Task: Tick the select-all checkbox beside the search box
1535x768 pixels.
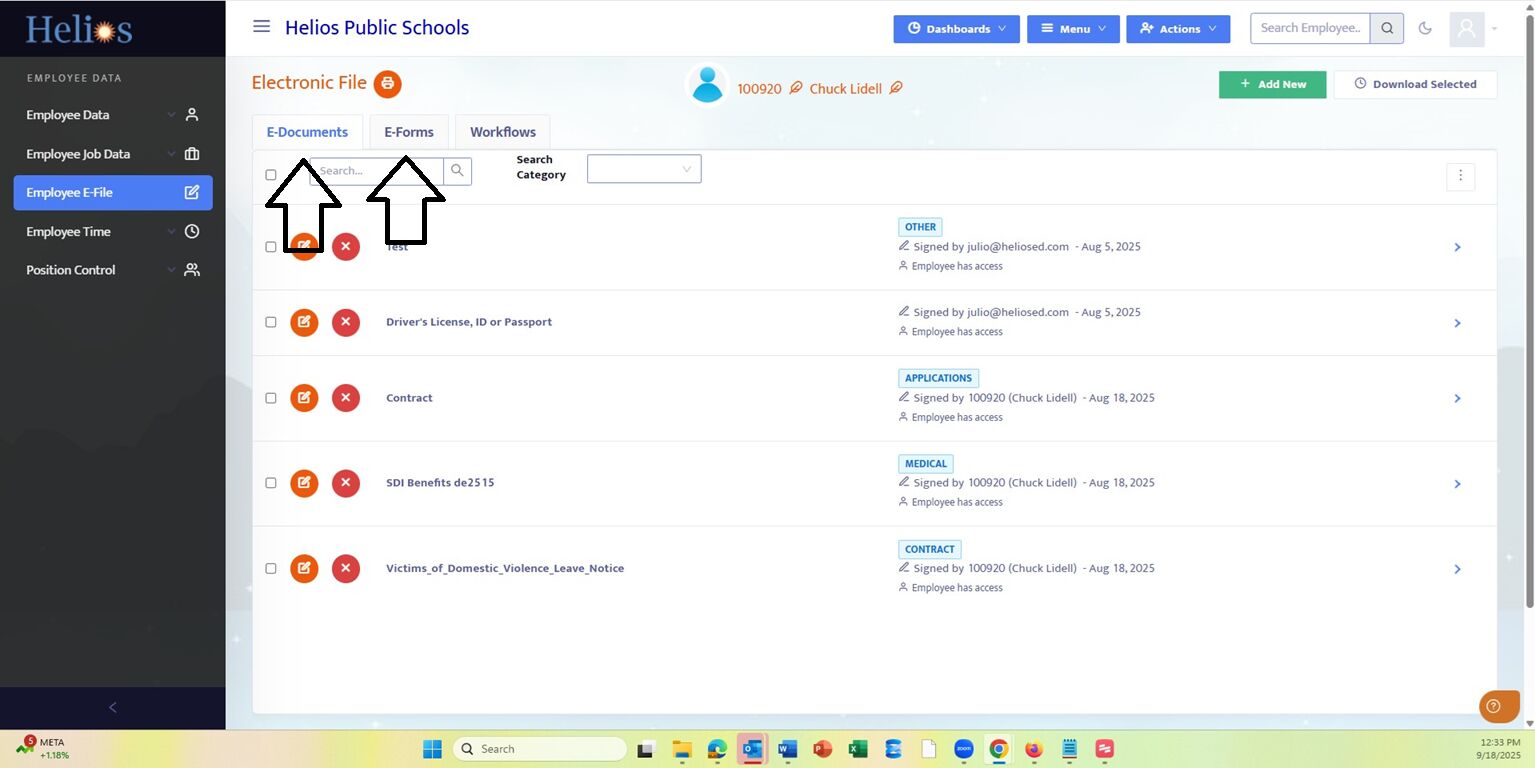Action: click(271, 175)
